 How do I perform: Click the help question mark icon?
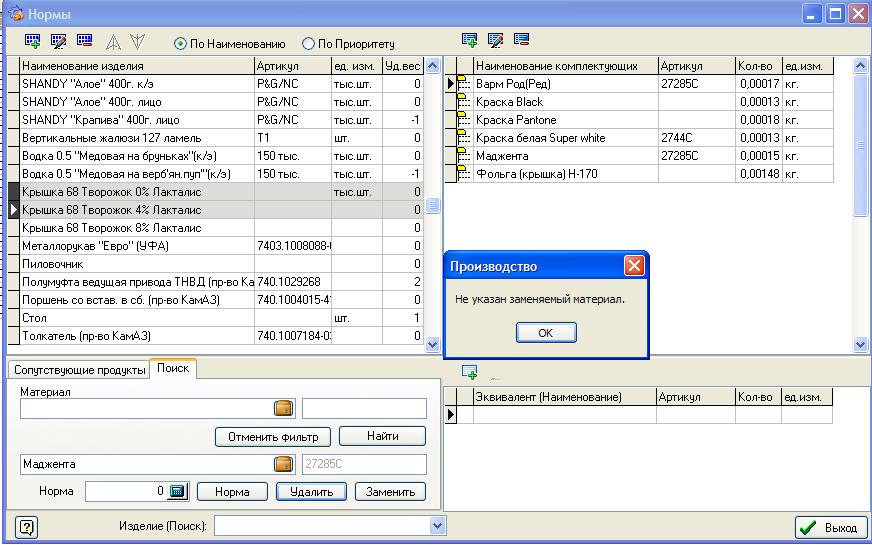coord(27,527)
